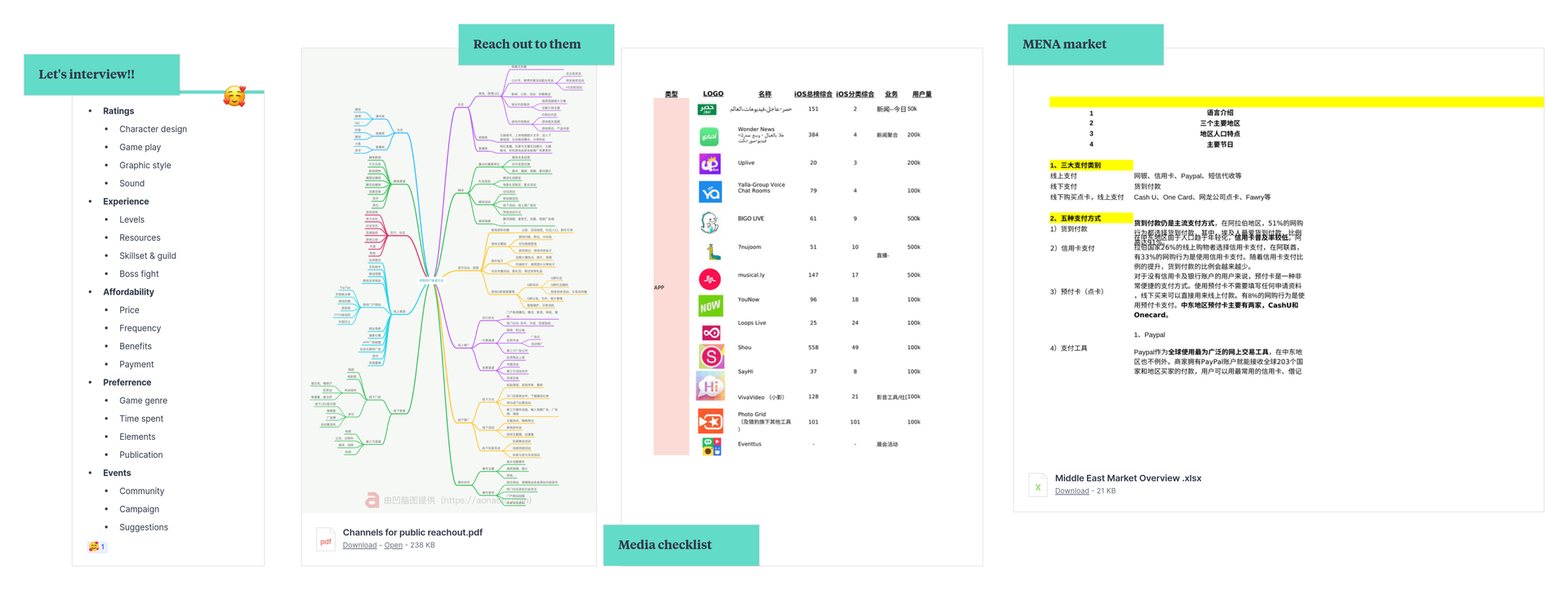
Task: Click the mind map preview thumbnail
Action: [448, 280]
